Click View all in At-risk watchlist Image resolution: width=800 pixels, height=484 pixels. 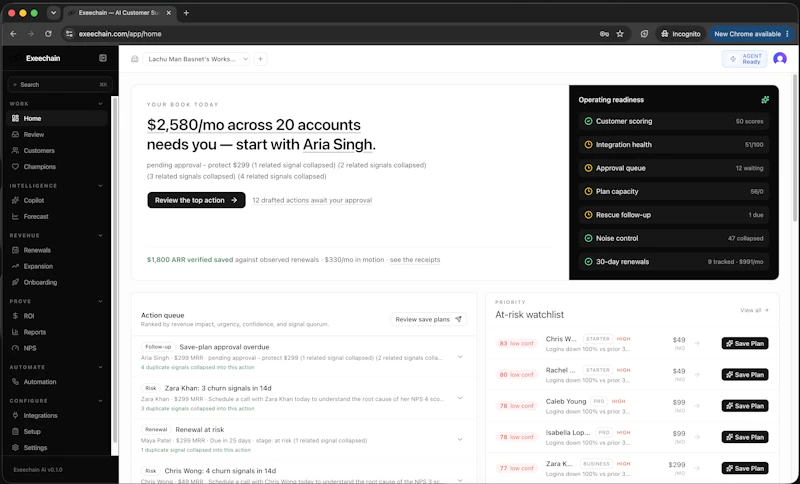[x=754, y=310]
